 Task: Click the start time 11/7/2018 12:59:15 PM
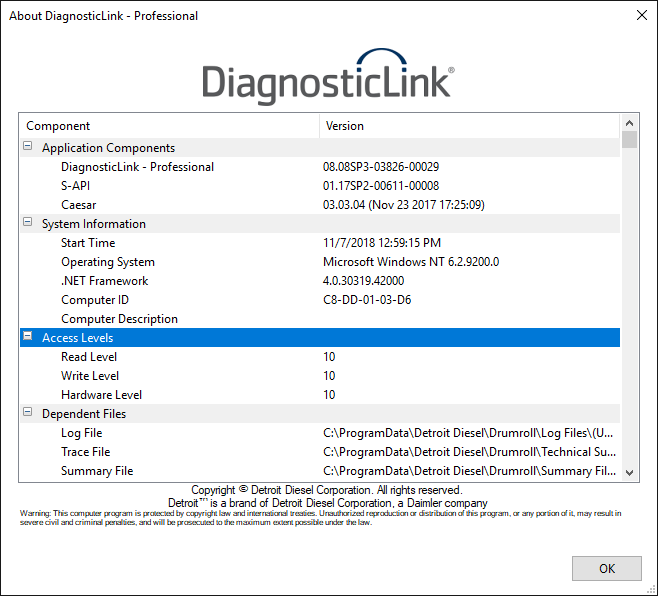(381, 243)
